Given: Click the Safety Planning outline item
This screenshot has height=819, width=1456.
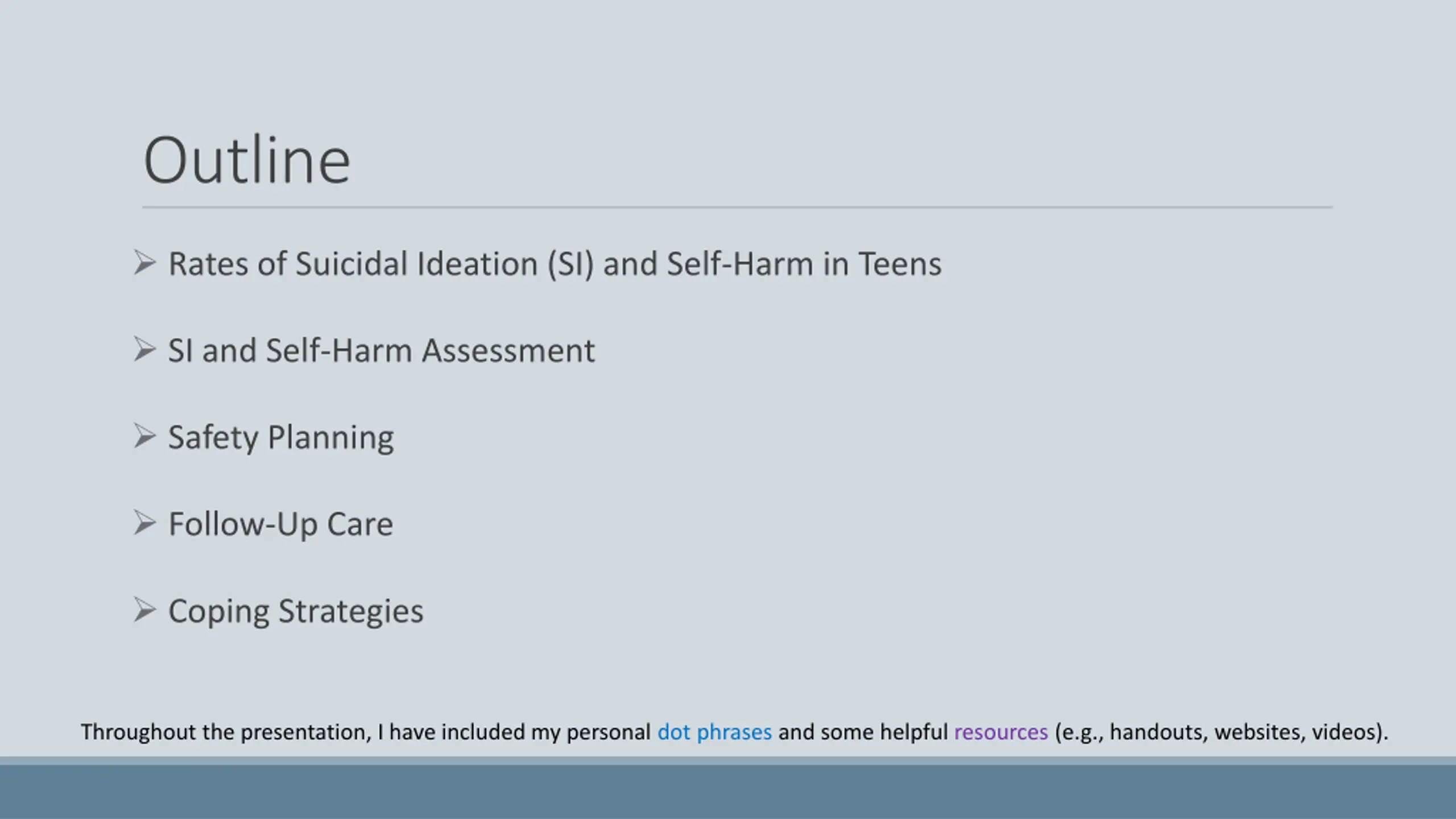Looking at the screenshot, I should [x=281, y=438].
